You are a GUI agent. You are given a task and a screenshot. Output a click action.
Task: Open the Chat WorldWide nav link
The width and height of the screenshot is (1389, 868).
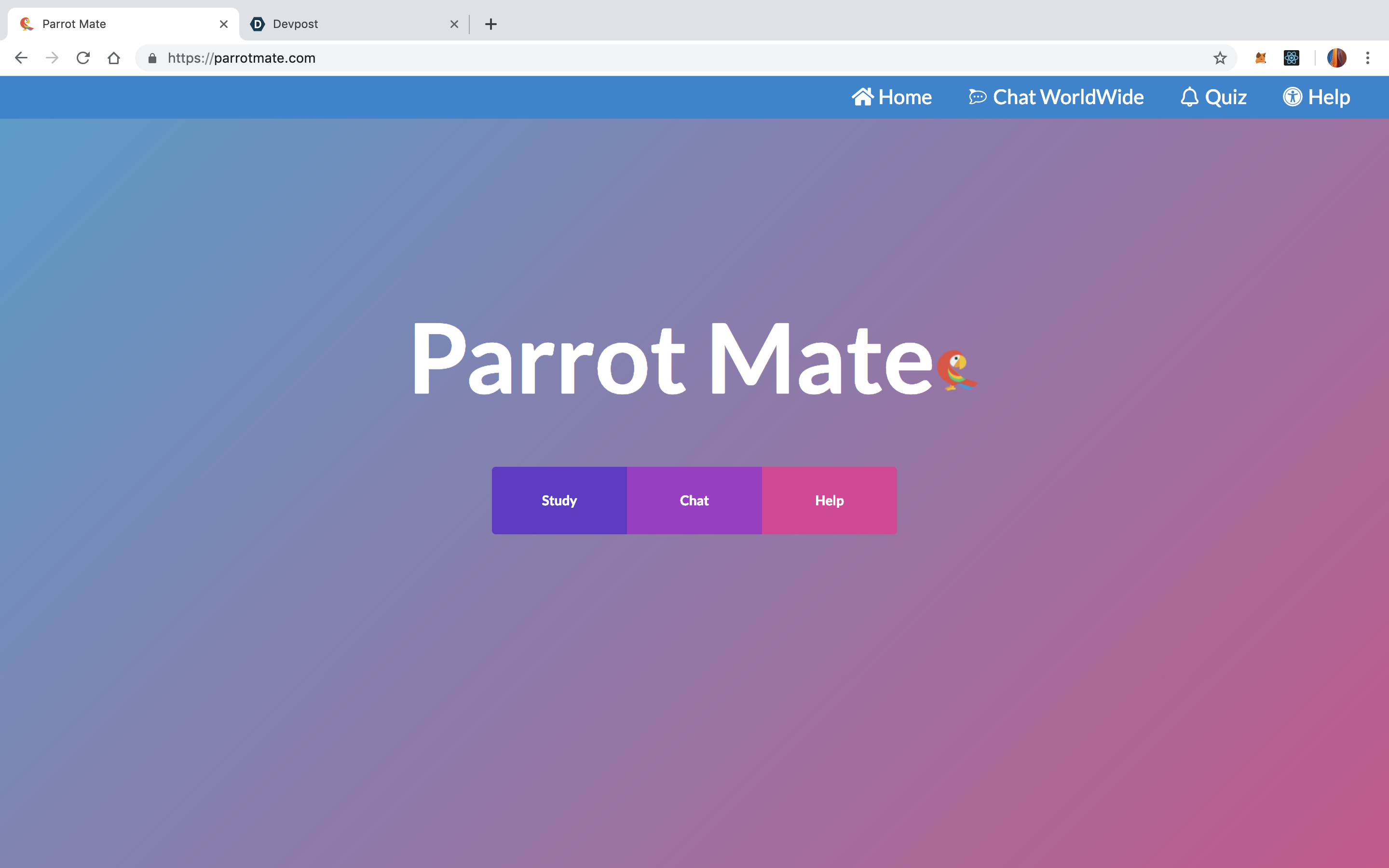(x=1068, y=97)
